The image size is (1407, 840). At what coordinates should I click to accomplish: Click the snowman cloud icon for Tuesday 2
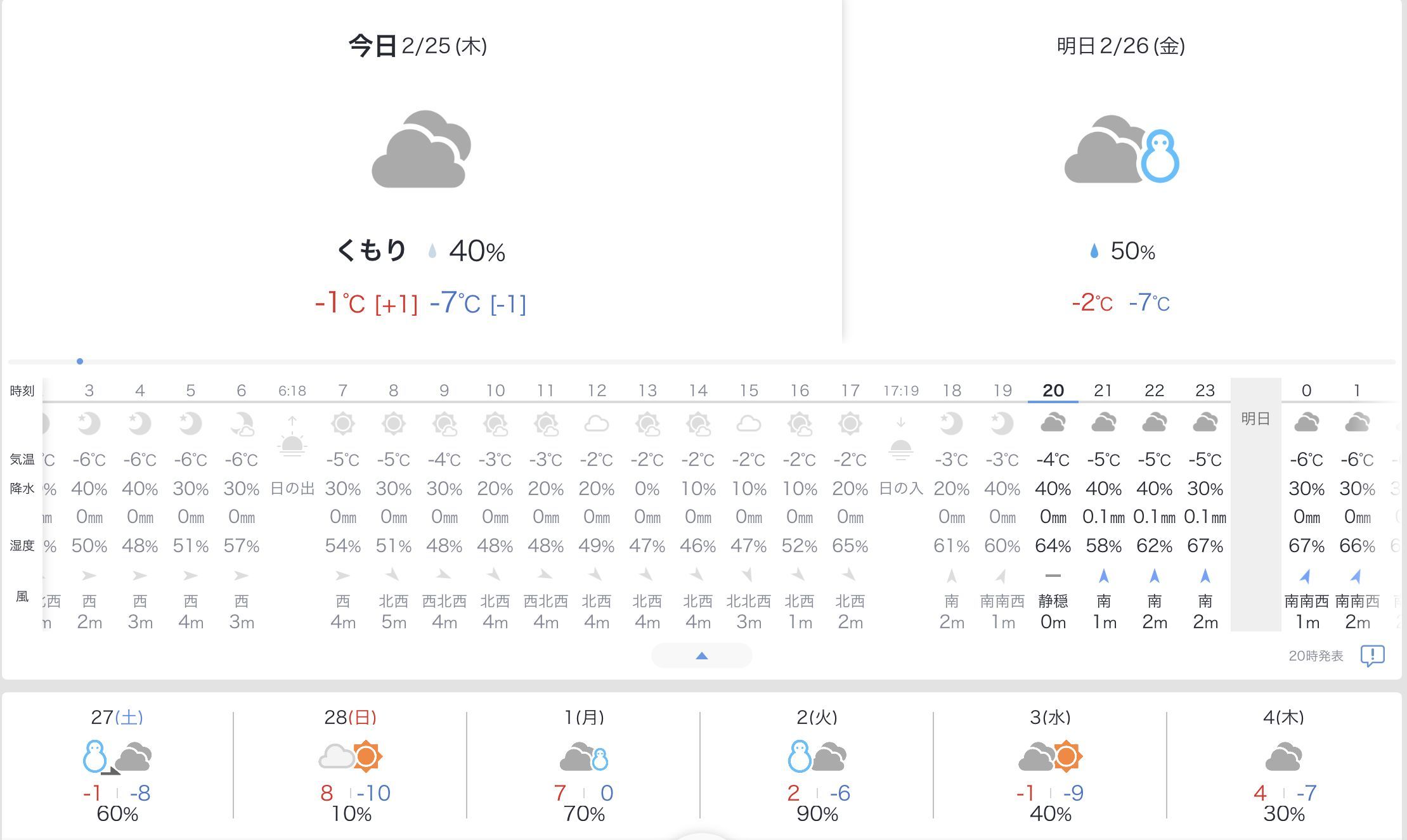817,756
